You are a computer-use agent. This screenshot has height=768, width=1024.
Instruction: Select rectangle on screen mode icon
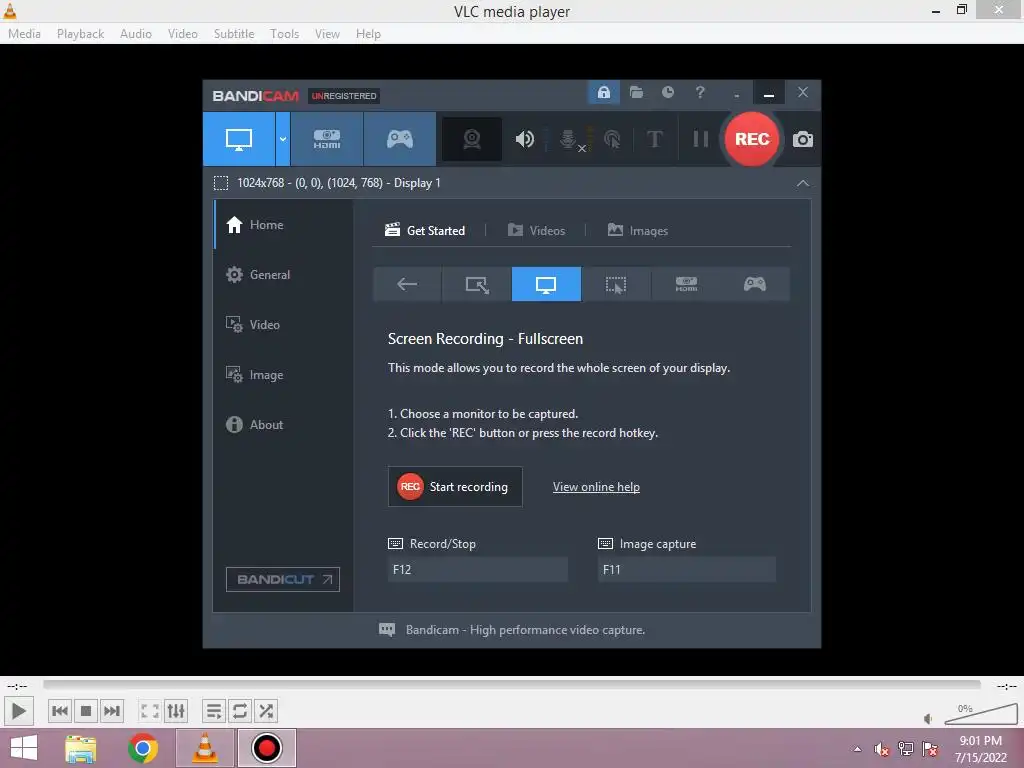point(477,284)
